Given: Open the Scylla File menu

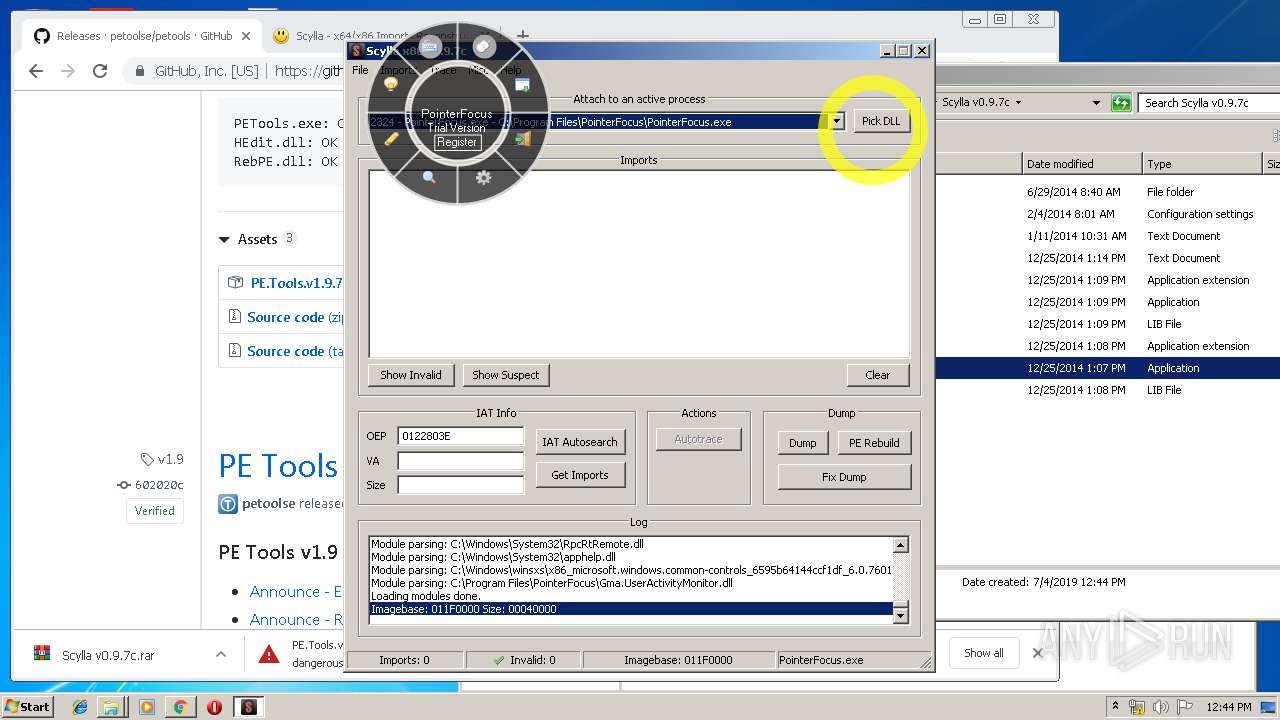Looking at the screenshot, I should pos(360,70).
